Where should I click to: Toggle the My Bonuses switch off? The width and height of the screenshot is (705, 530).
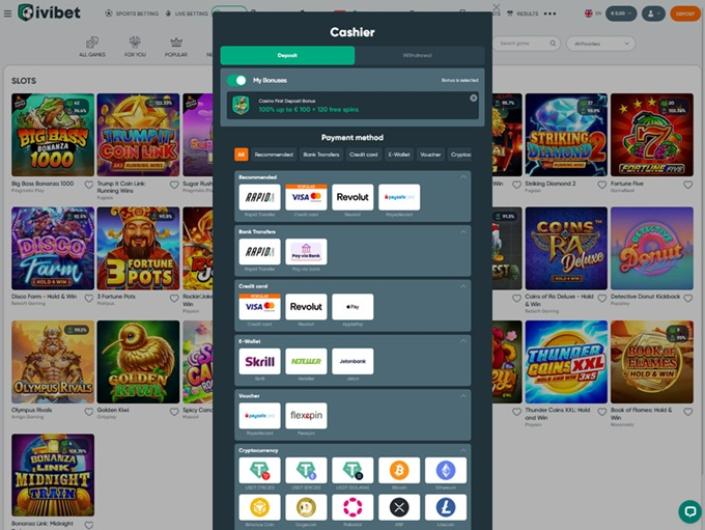tap(237, 80)
